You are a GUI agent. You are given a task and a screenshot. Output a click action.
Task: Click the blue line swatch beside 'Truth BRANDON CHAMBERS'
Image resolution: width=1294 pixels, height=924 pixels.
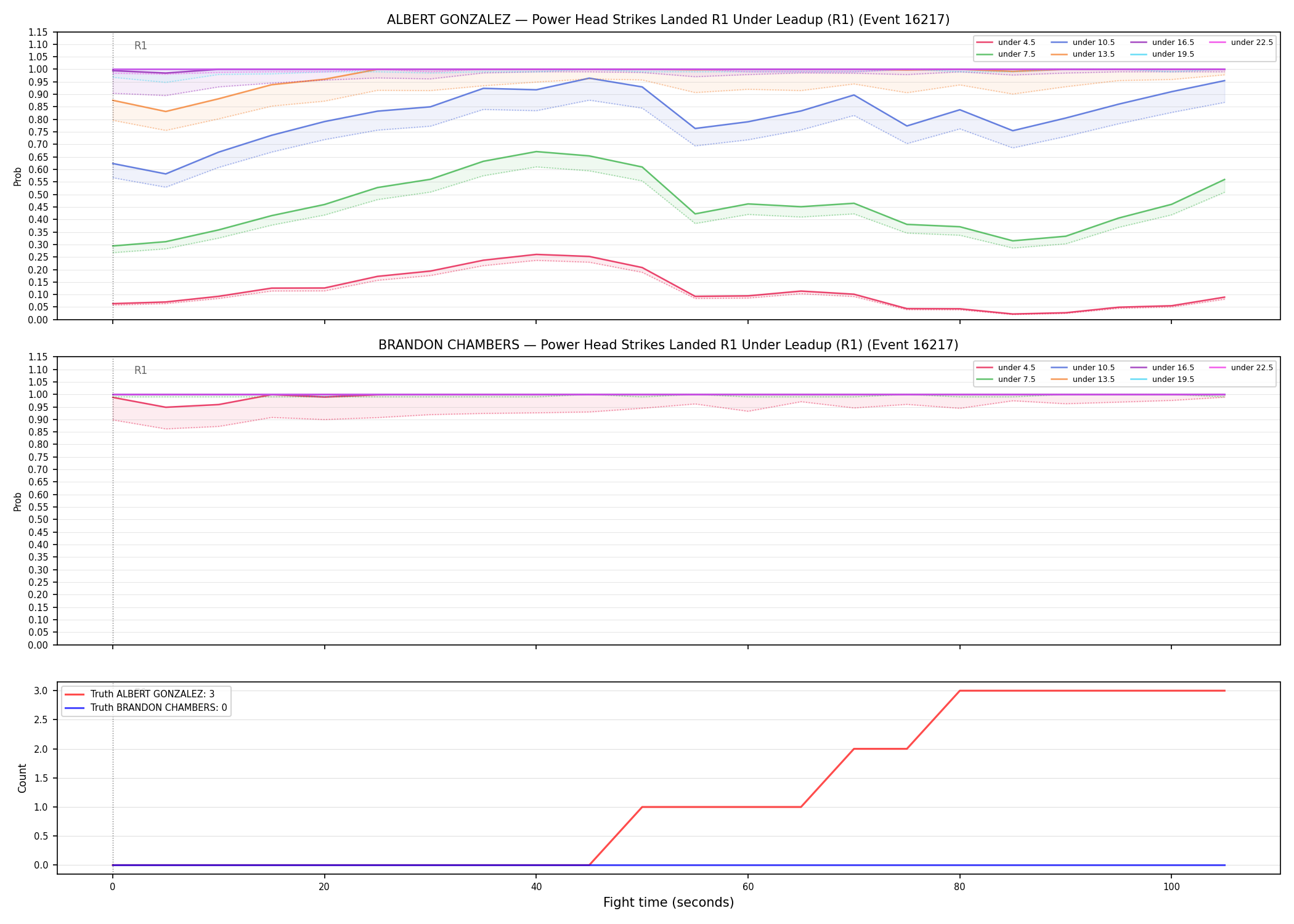(74, 708)
